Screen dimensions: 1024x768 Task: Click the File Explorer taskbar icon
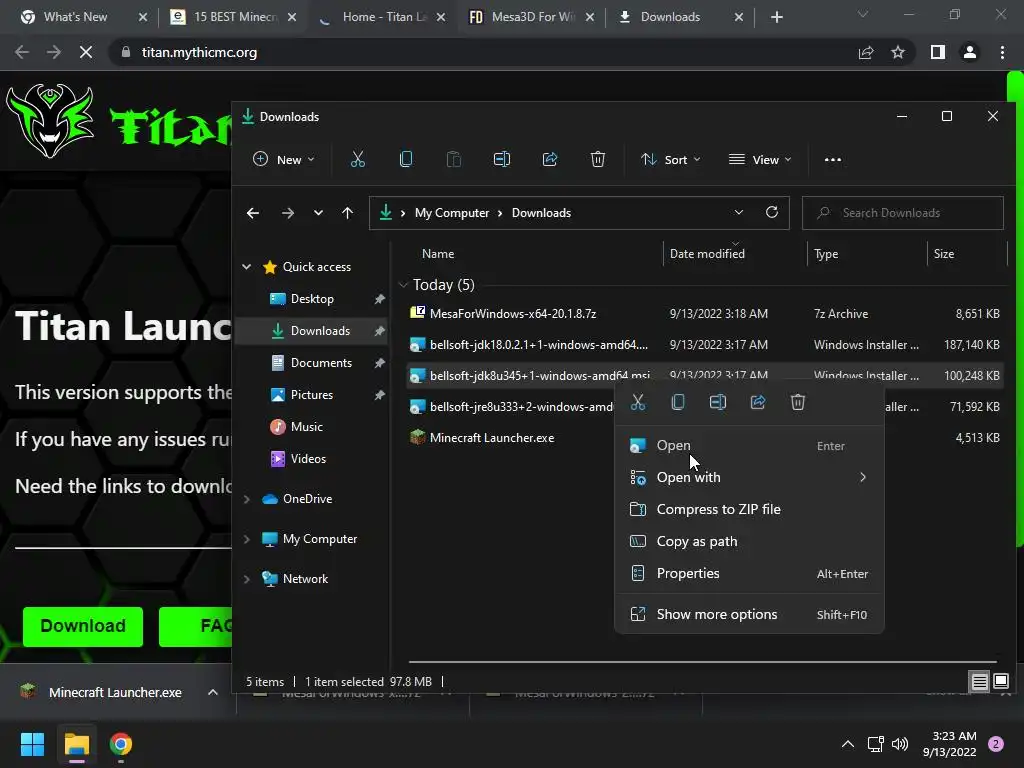[76, 744]
